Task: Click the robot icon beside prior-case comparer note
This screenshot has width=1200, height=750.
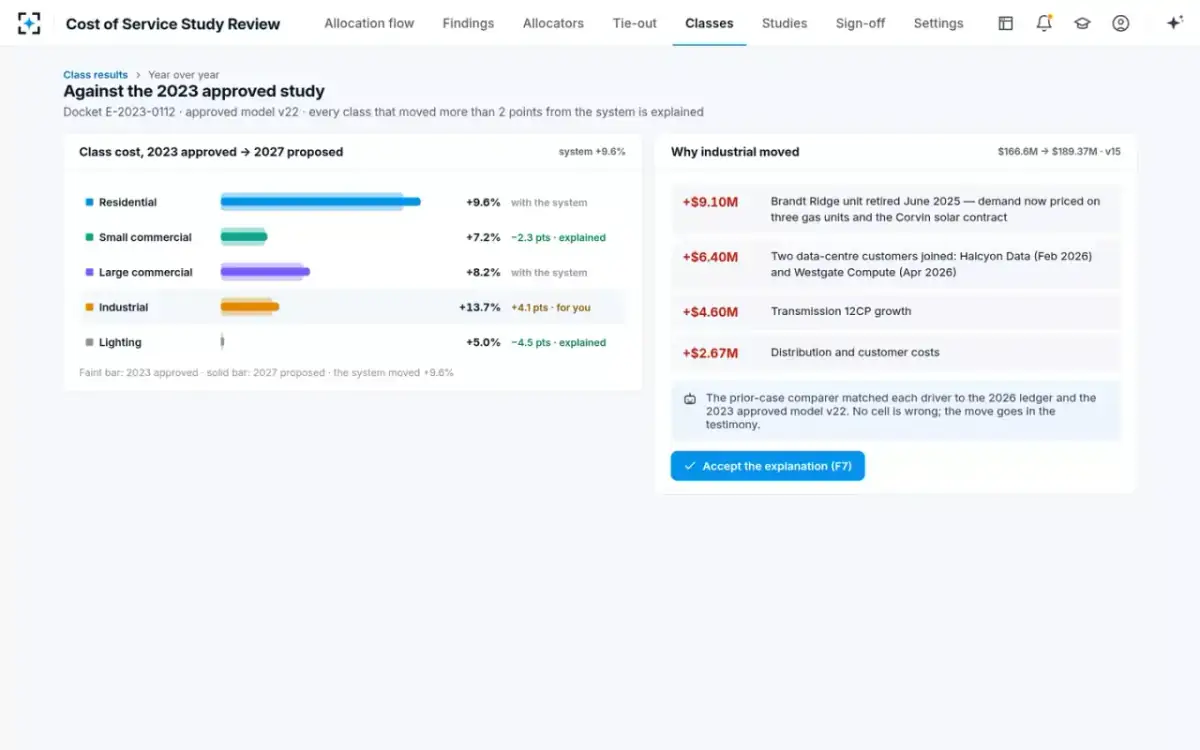Action: pyautogui.click(x=690, y=399)
